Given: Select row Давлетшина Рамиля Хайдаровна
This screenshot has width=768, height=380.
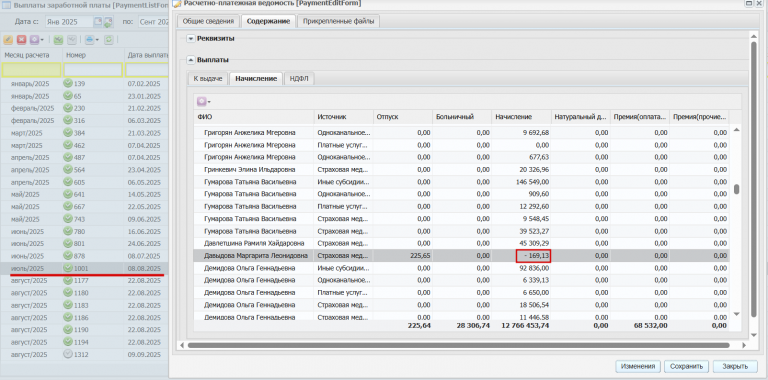Looking at the screenshot, I should (461, 243).
